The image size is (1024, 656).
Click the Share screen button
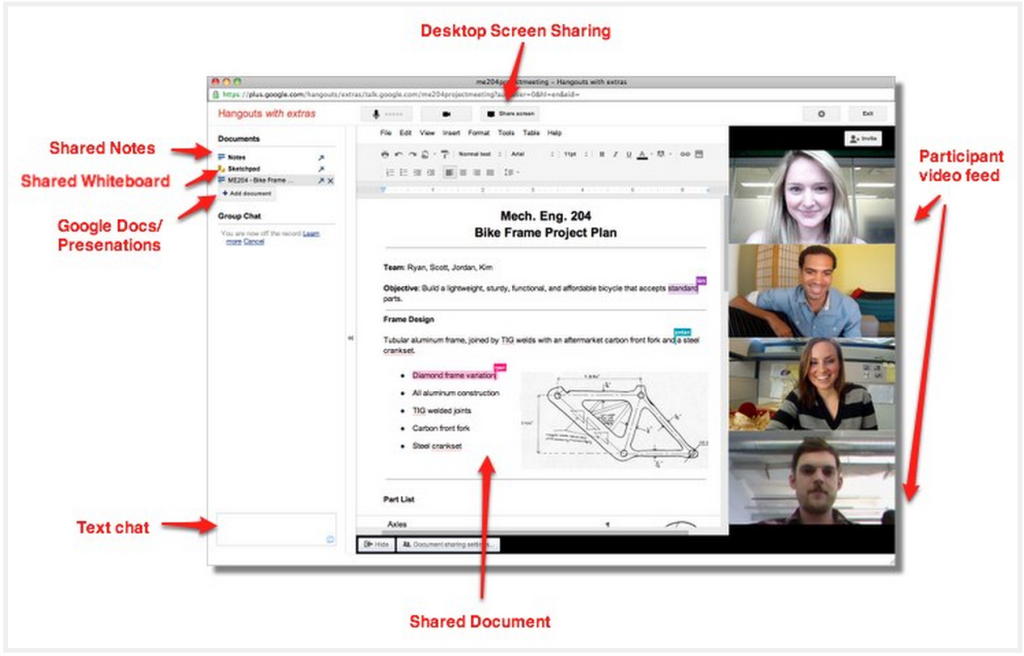pyautogui.click(x=510, y=114)
